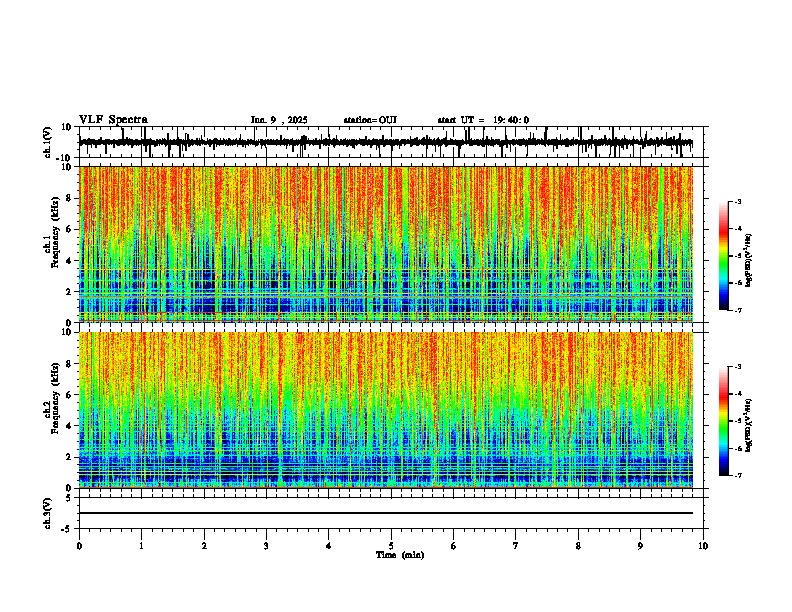Click the '-3' label on ch.2 color scale
Image resolution: width=792 pixels, height=612 pixels.
[x=738, y=367]
